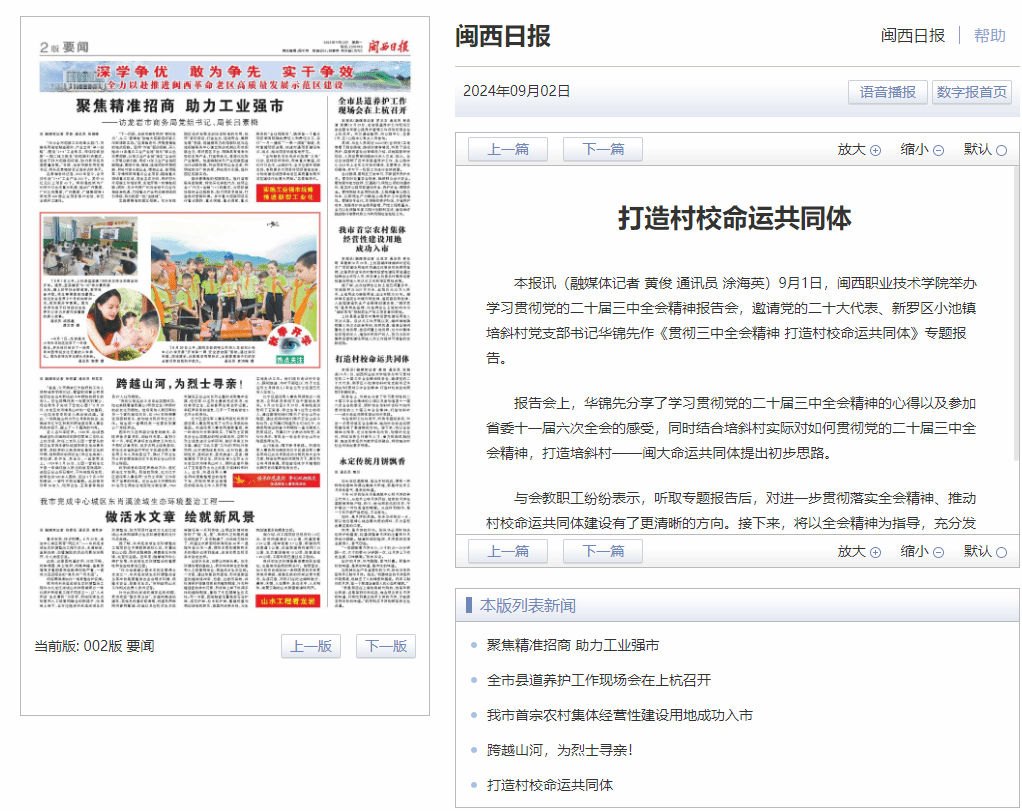Click the 闽西日报 link beside 帮助
This screenshot has height=811, width=1022.
[x=912, y=35]
